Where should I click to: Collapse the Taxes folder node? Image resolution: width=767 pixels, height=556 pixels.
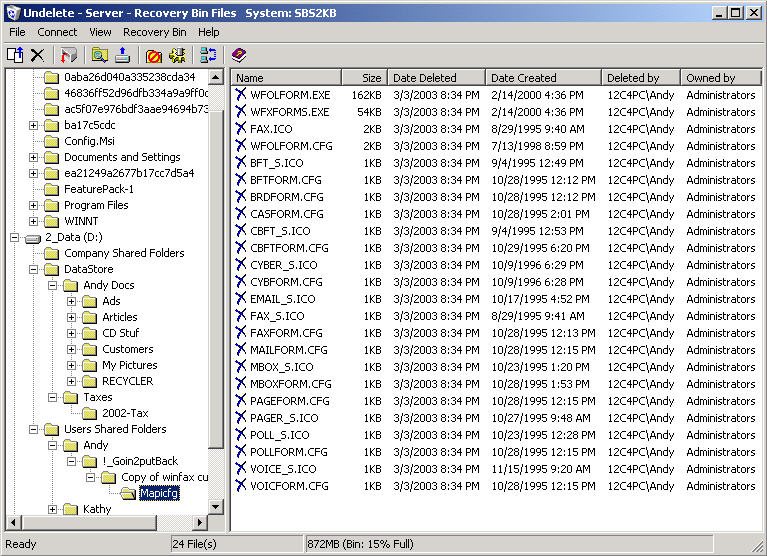coord(52,397)
